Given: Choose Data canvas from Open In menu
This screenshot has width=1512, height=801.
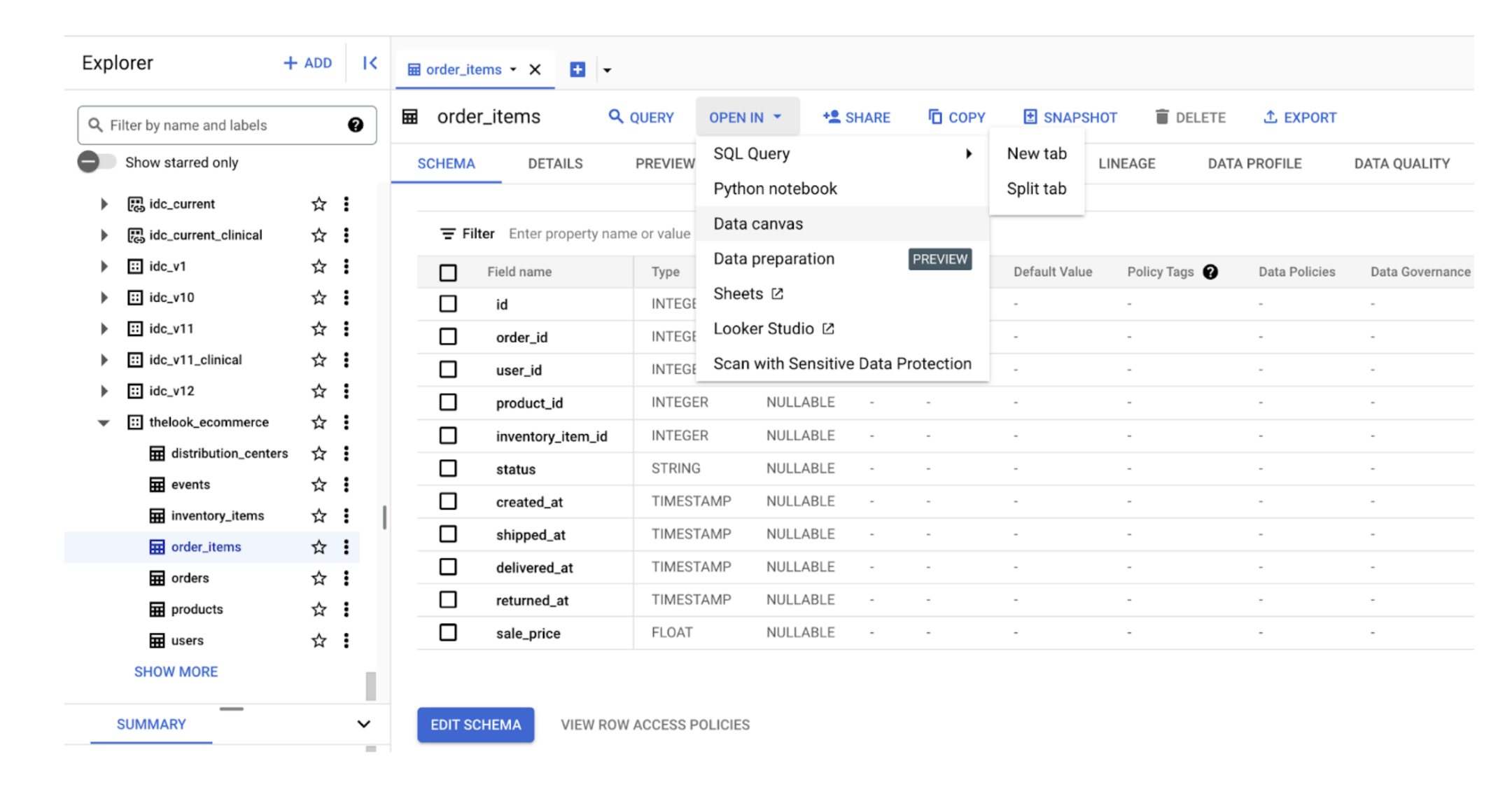Looking at the screenshot, I should tap(758, 224).
